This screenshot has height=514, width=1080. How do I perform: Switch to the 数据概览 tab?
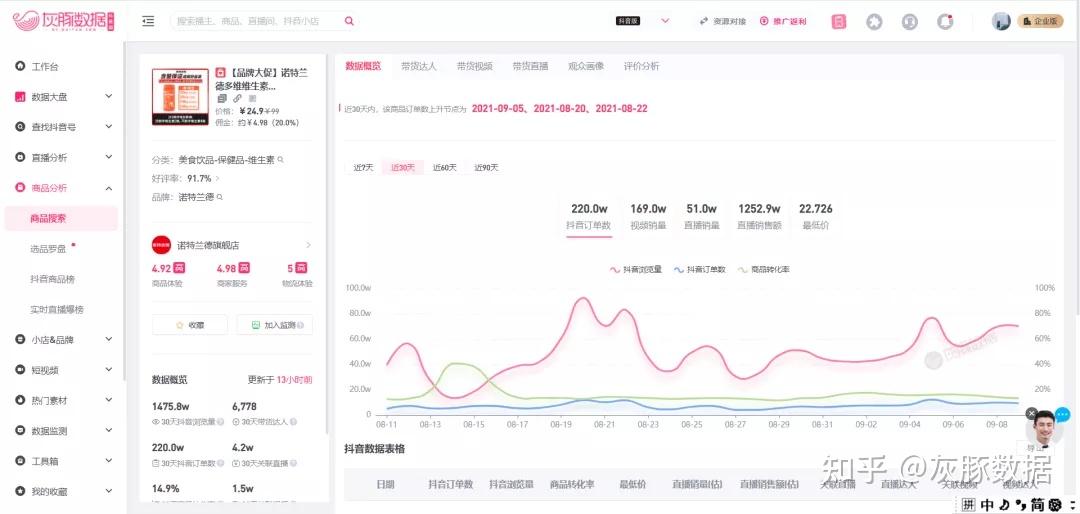(363, 66)
